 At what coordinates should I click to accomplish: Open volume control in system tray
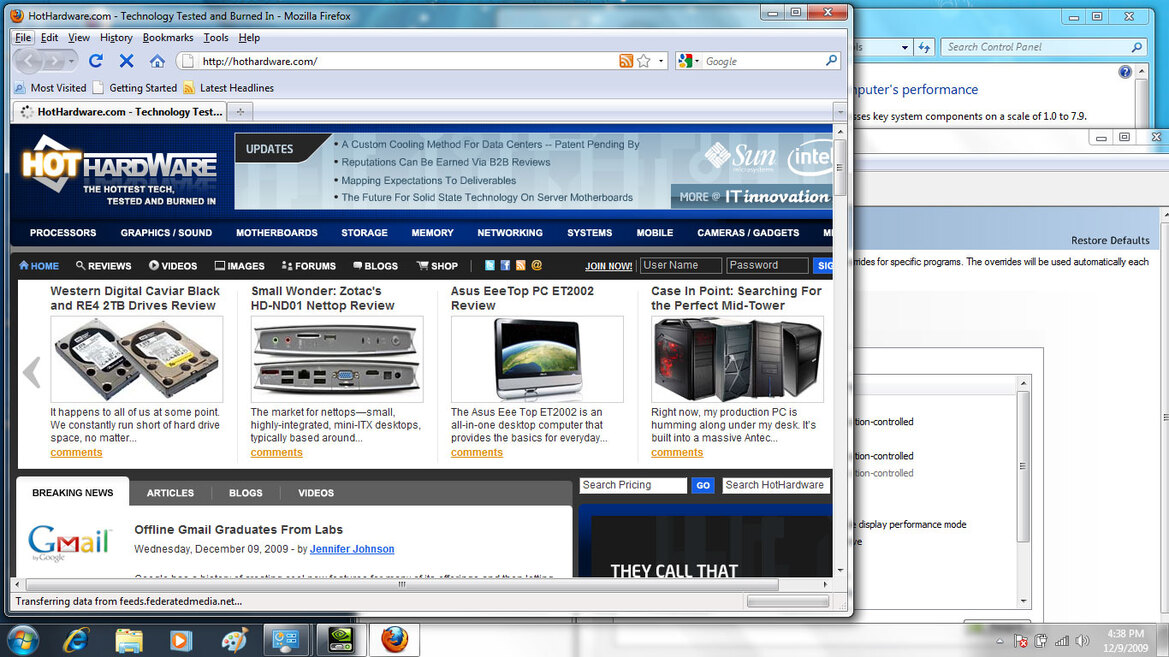1083,641
